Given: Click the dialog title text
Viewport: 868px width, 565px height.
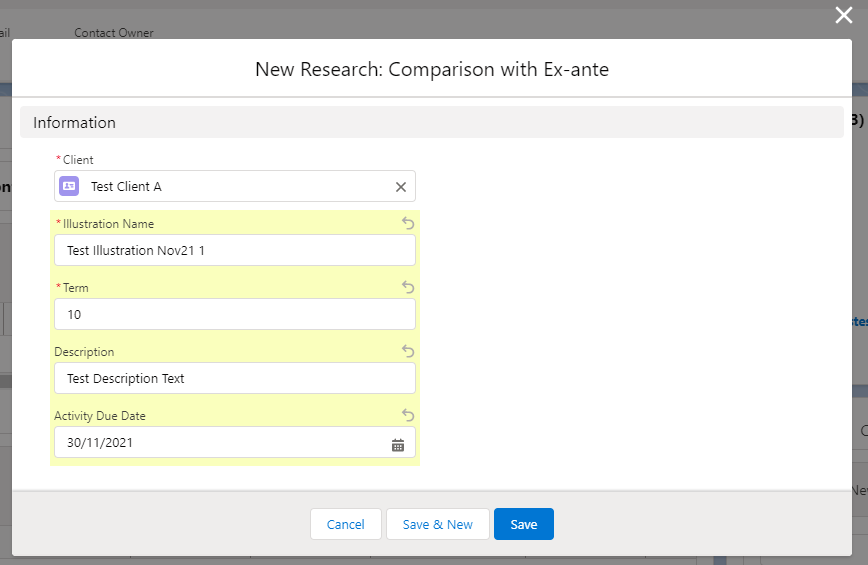Looking at the screenshot, I should 432,69.
